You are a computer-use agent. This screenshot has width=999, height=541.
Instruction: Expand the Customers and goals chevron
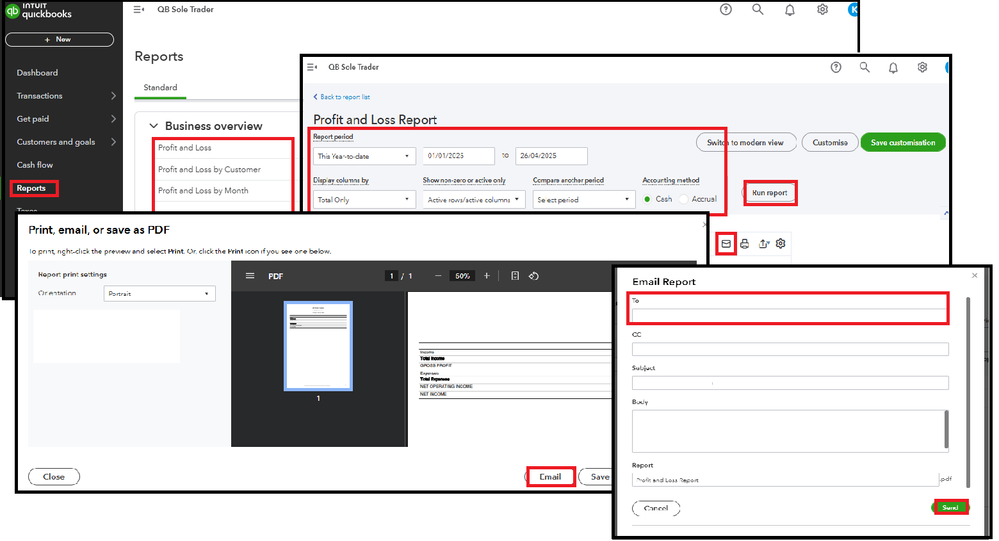click(x=113, y=141)
